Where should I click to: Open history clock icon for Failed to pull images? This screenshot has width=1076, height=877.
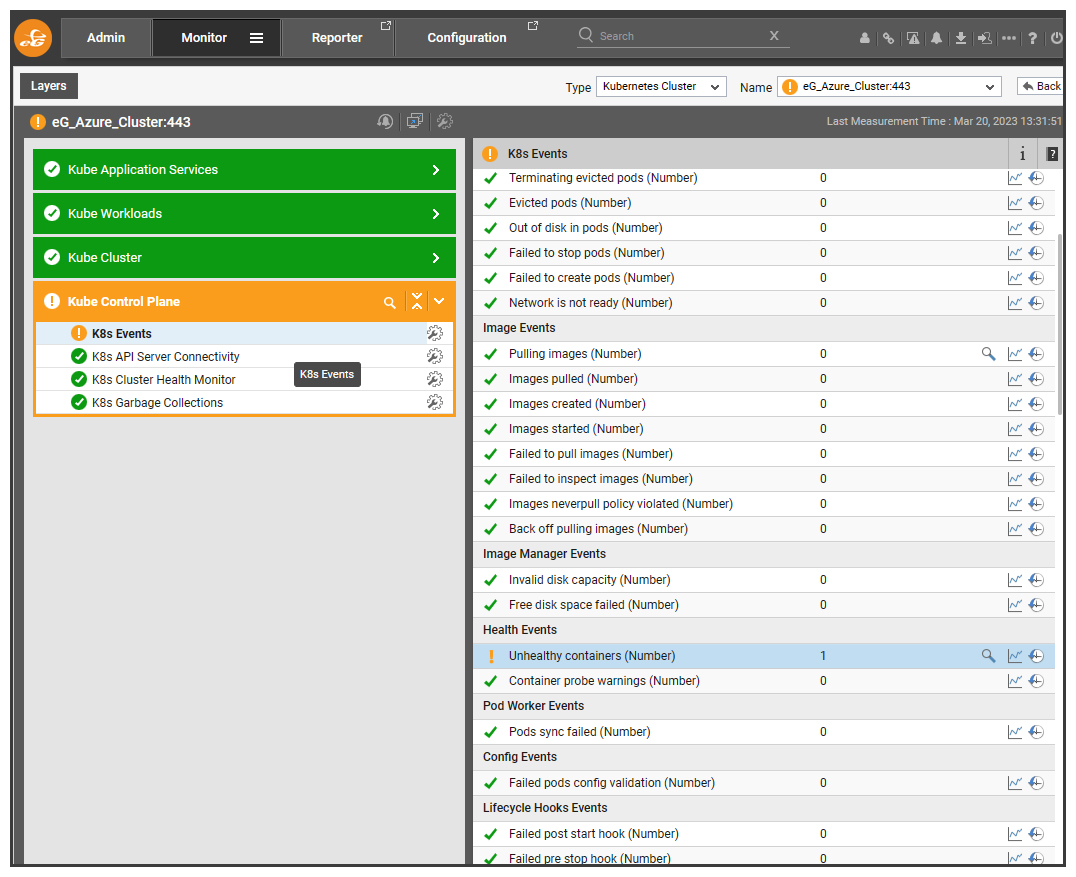tap(1036, 454)
